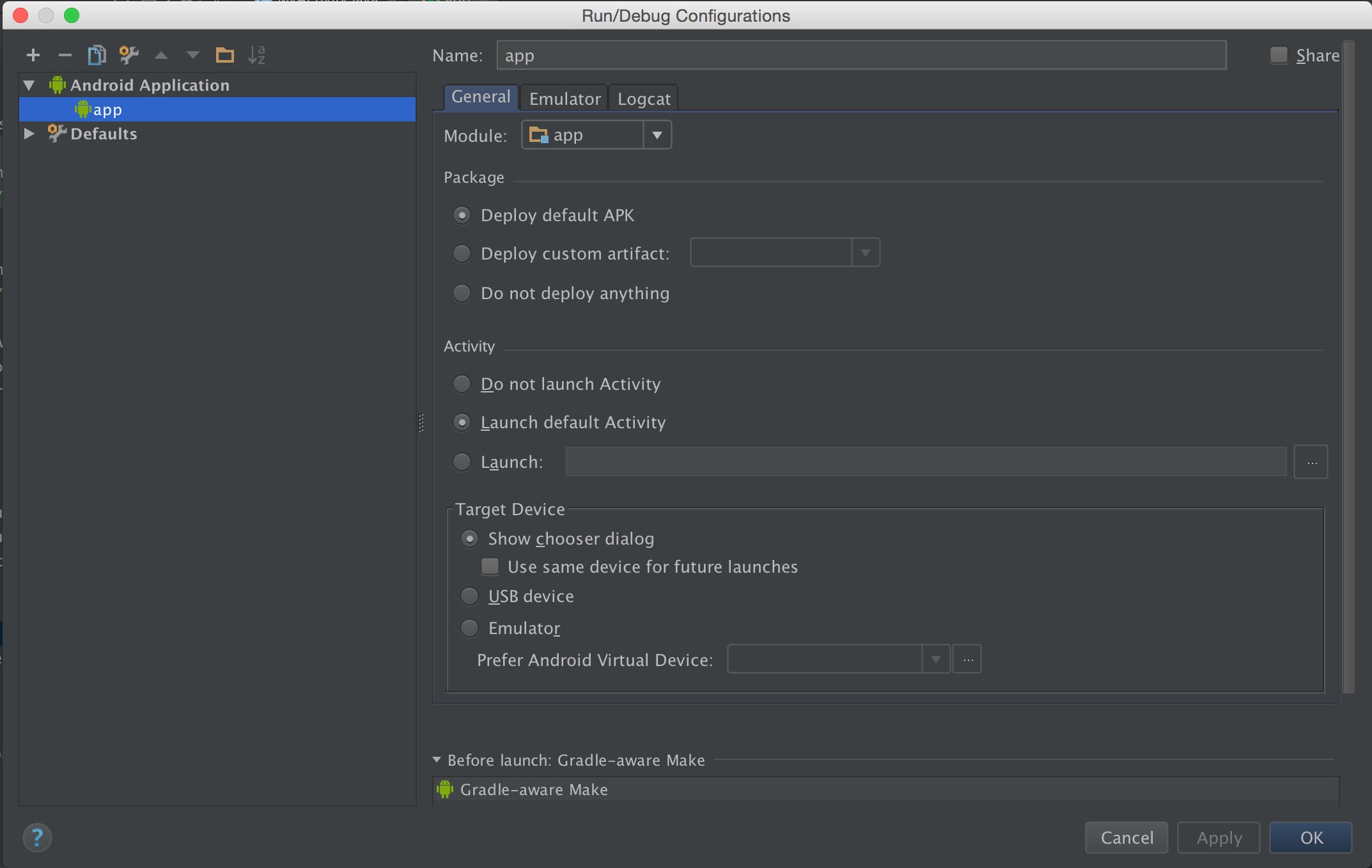The height and width of the screenshot is (868, 1372).
Task: Confirm with the OK button
Action: pyautogui.click(x=1311, y=837)
